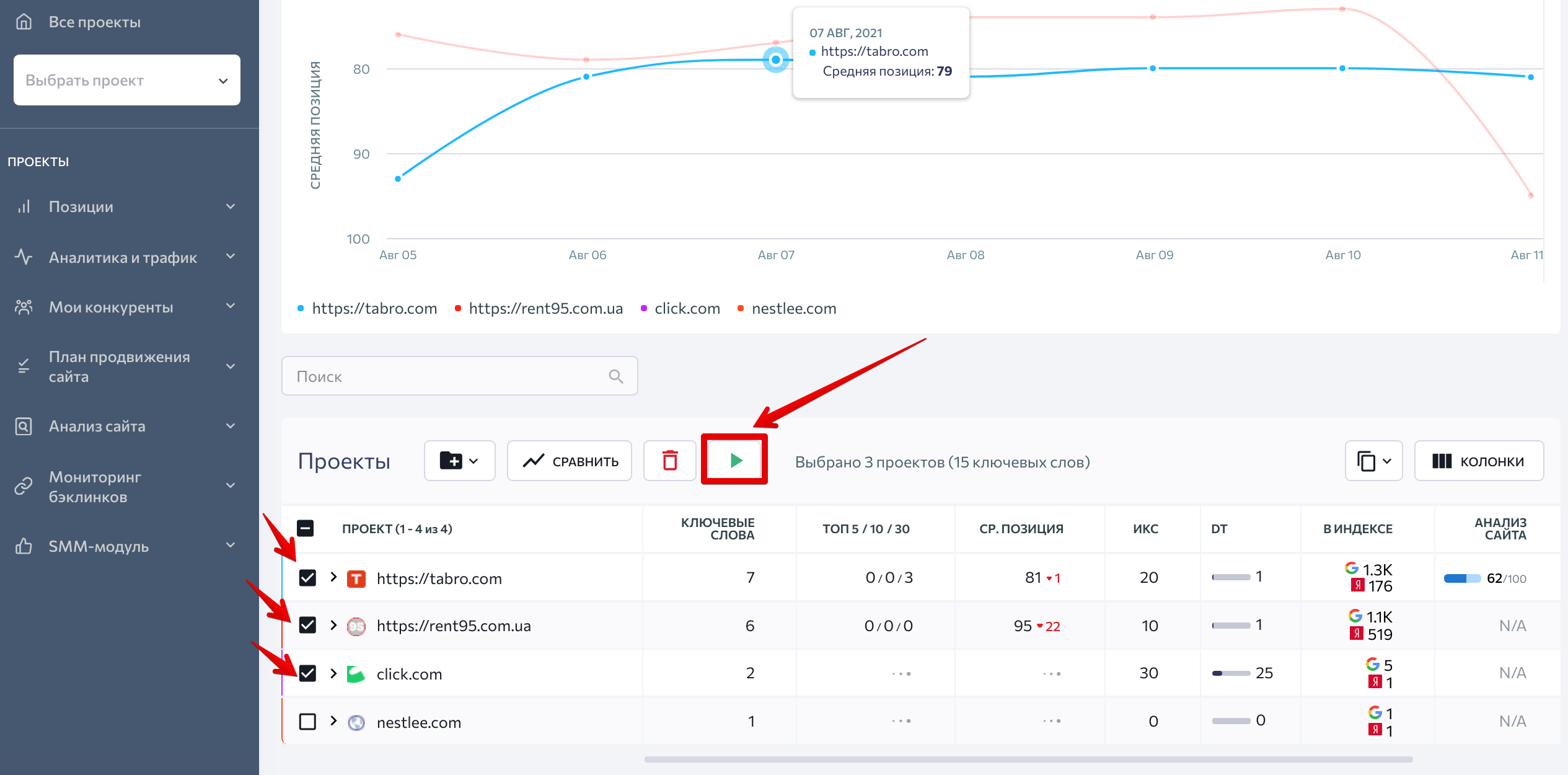Open the https://tabro.com project link
The image size is (1568, 775).
(439, 578)
